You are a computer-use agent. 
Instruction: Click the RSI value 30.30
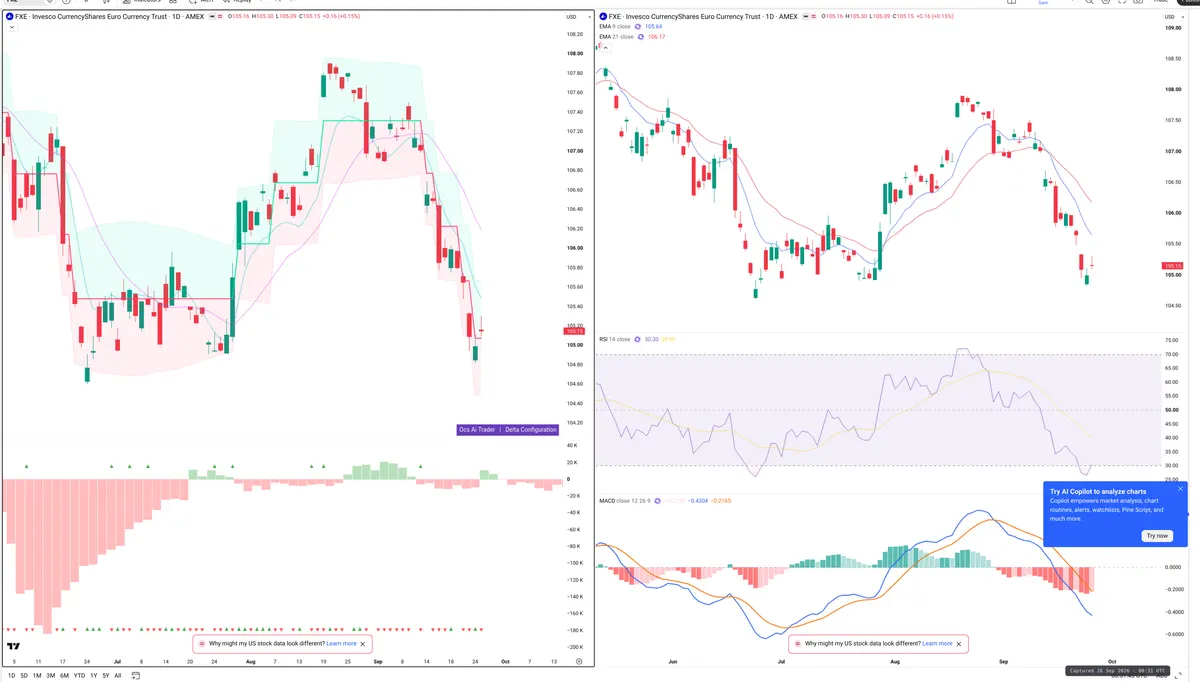(x=651, y=339)
